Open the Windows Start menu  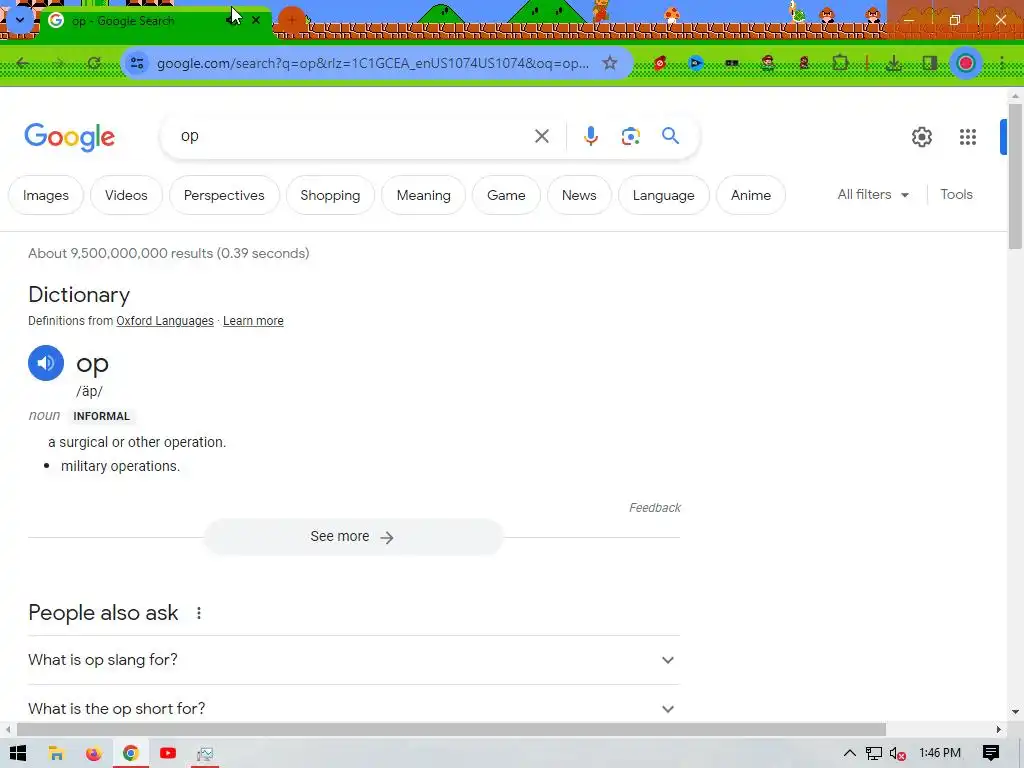click(x=18, y=753)
